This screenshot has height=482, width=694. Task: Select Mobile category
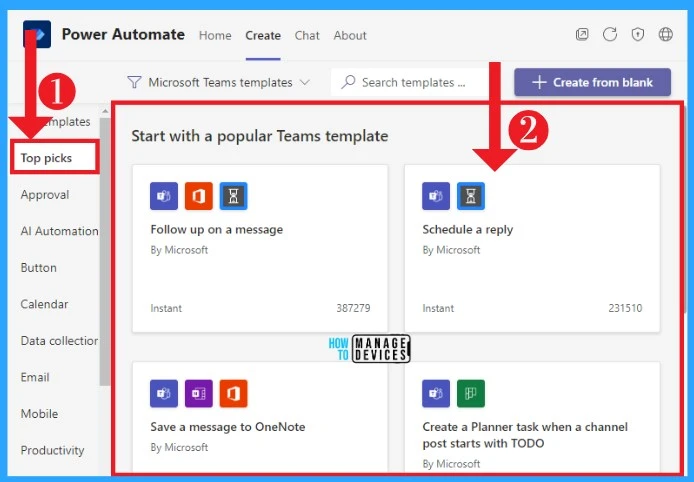(x=39, y=414)
